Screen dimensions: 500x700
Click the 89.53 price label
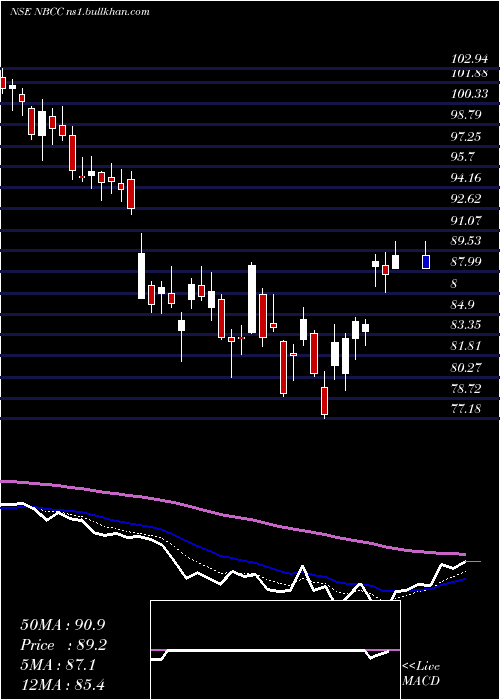[467, 241]
